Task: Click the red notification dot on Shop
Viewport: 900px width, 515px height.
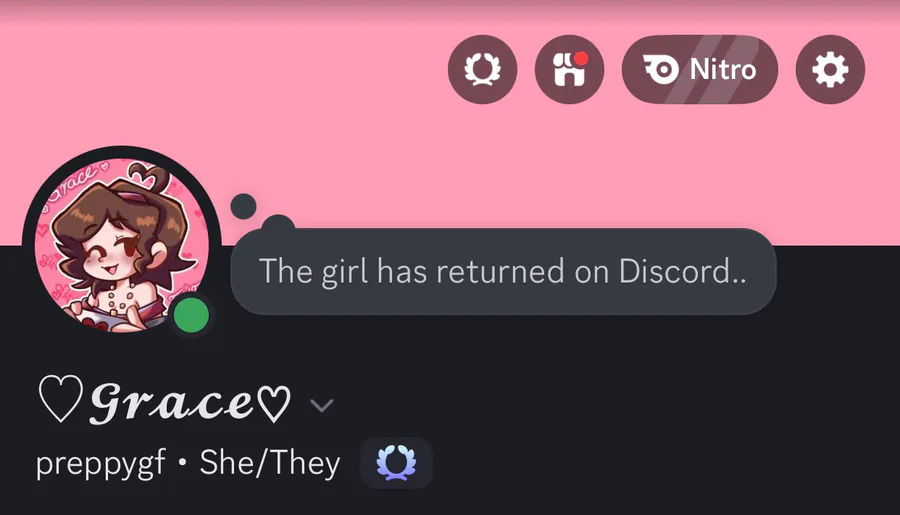Action: point(581,58)
